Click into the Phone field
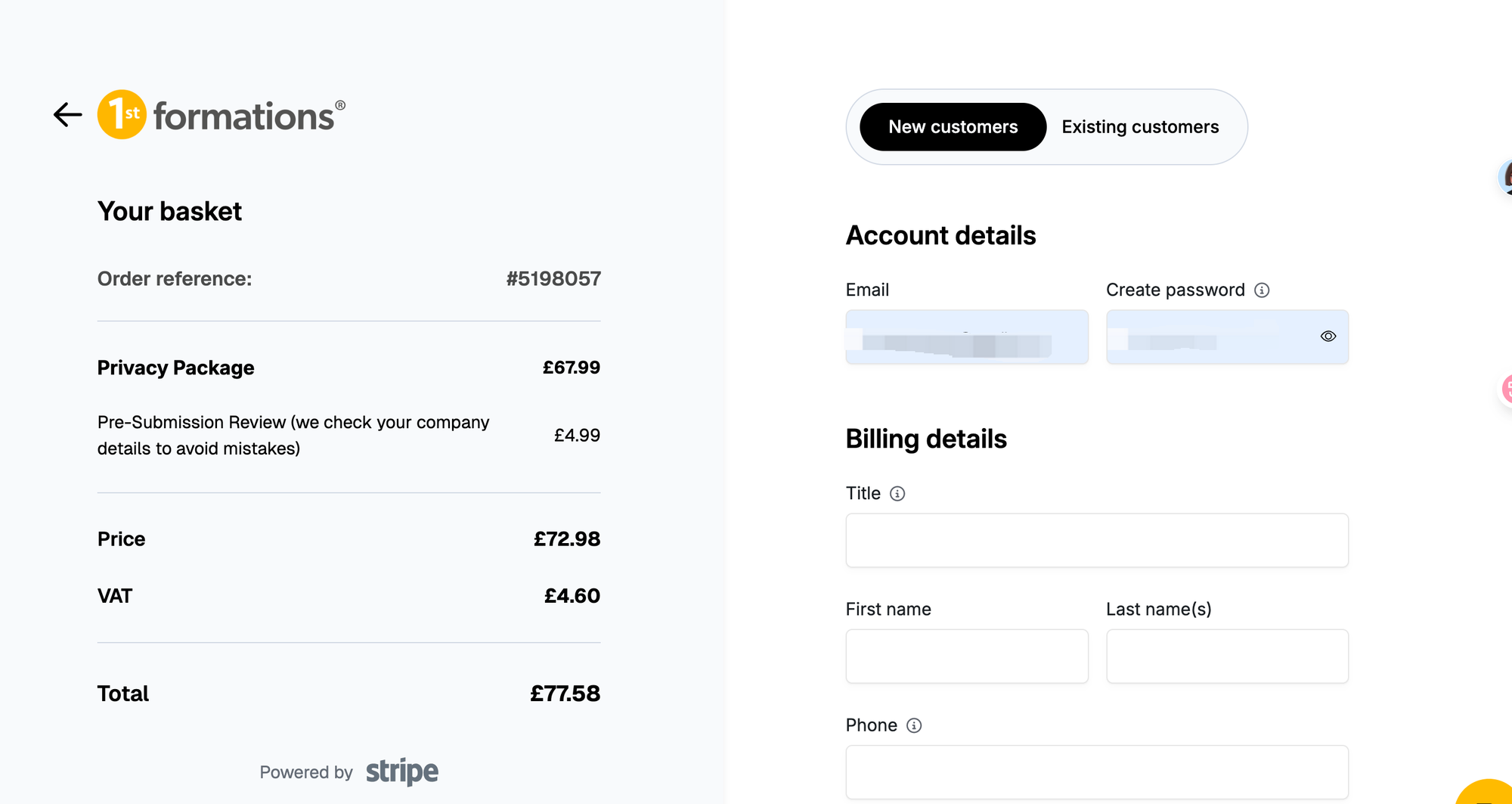Screen dimensions: 1512x804 [1097, 772]
